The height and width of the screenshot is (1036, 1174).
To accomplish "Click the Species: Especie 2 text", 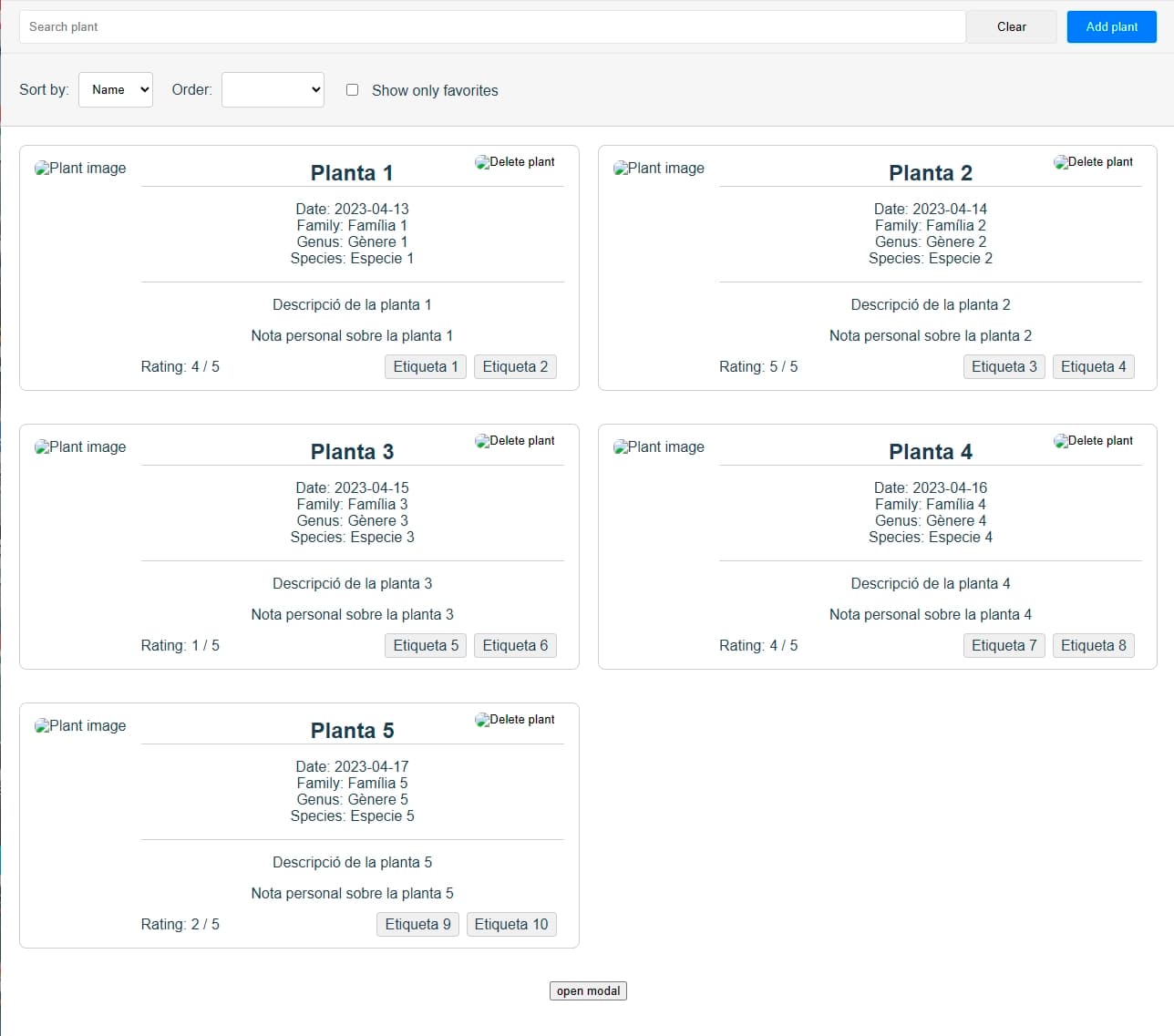I will click(x=931, y=258).
